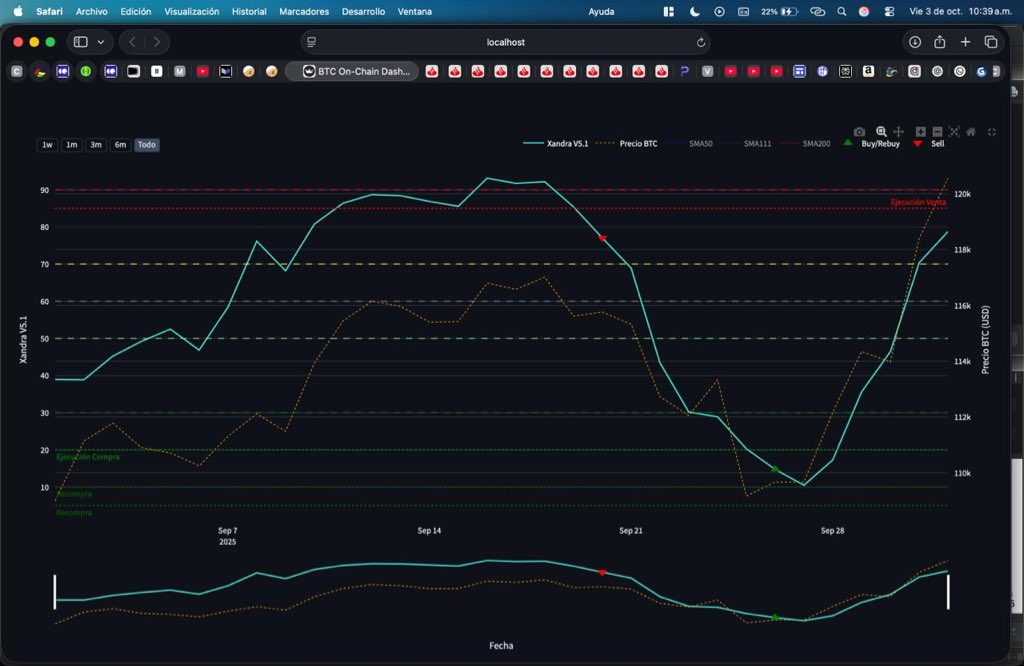
Task: Open the Archivo menu
Action: pyautogui.click(x=91, y=12)
